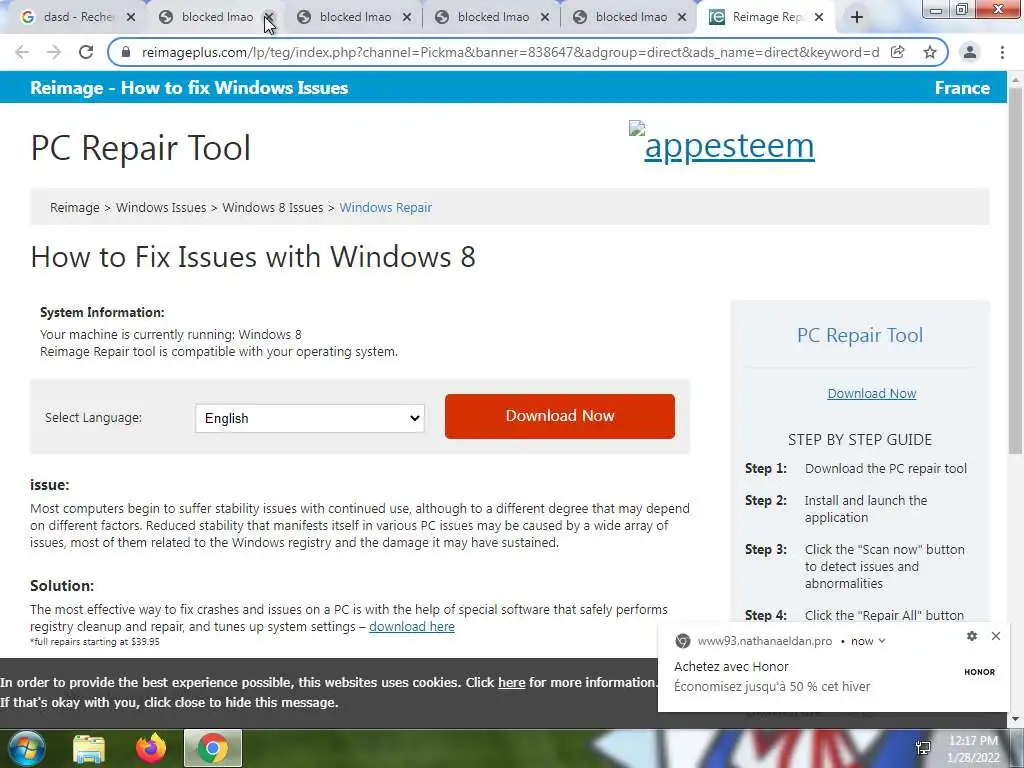Open 'Windows Repair' breadcrumb link
Viewport: 1024px width, 768px height.
click(x=385, y=207)
